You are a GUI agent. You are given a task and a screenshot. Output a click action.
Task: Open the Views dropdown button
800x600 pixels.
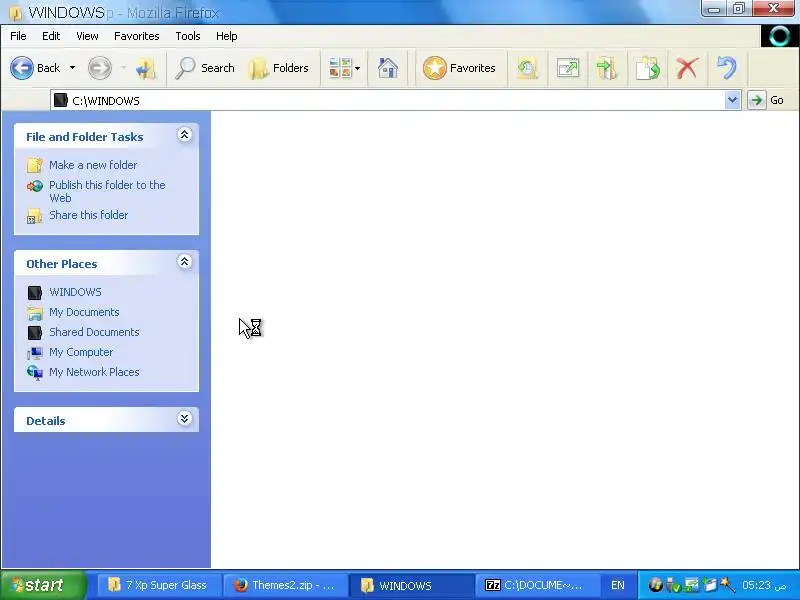pos(344,68)
